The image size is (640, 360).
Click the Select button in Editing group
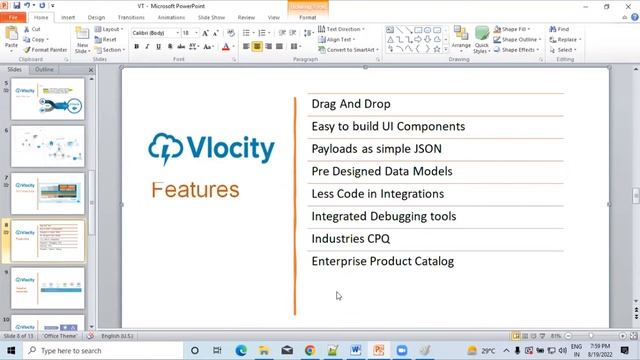tap(563, 50)
